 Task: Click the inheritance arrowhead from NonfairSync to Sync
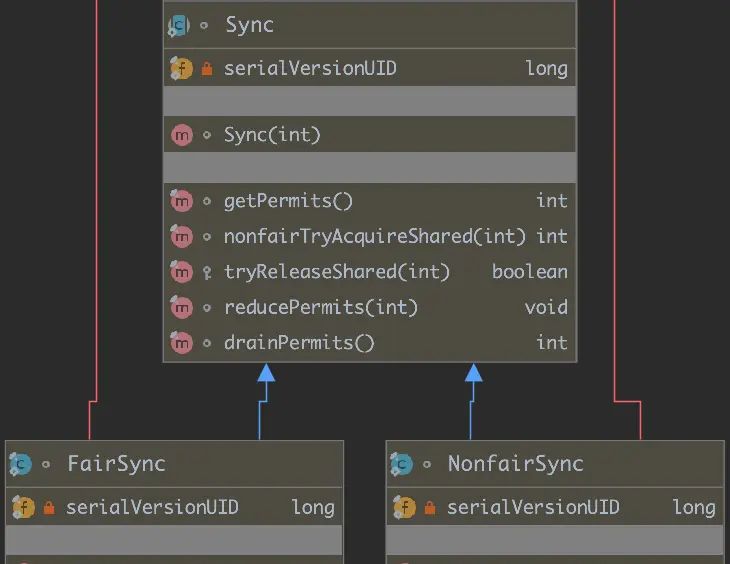pyautogui.click(x=473, y=373)
